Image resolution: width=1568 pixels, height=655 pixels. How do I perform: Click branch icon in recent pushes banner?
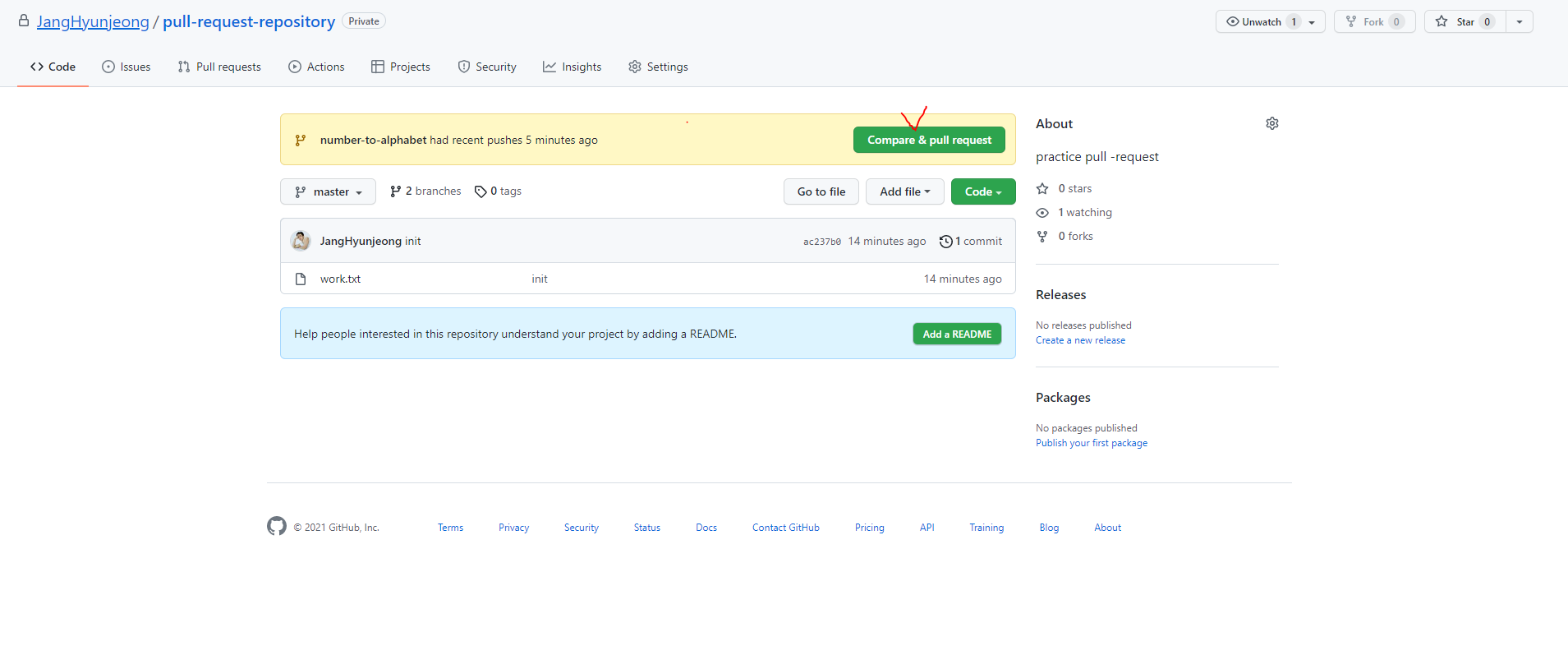tap(301, 140)
